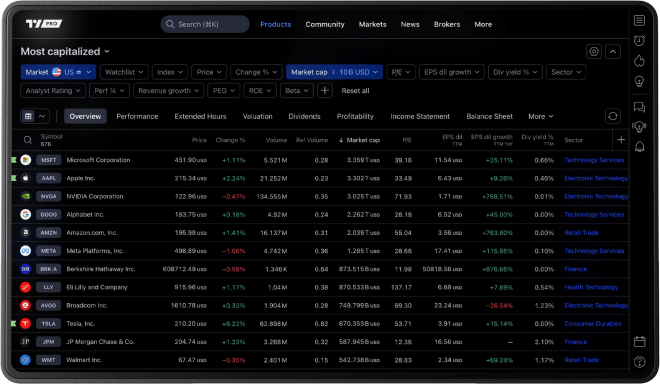Image resolution: width=660 pixels, height=385 pixels.
Task: Toggle the flag marker on AAPL row
Action: [x=14, y=178]
